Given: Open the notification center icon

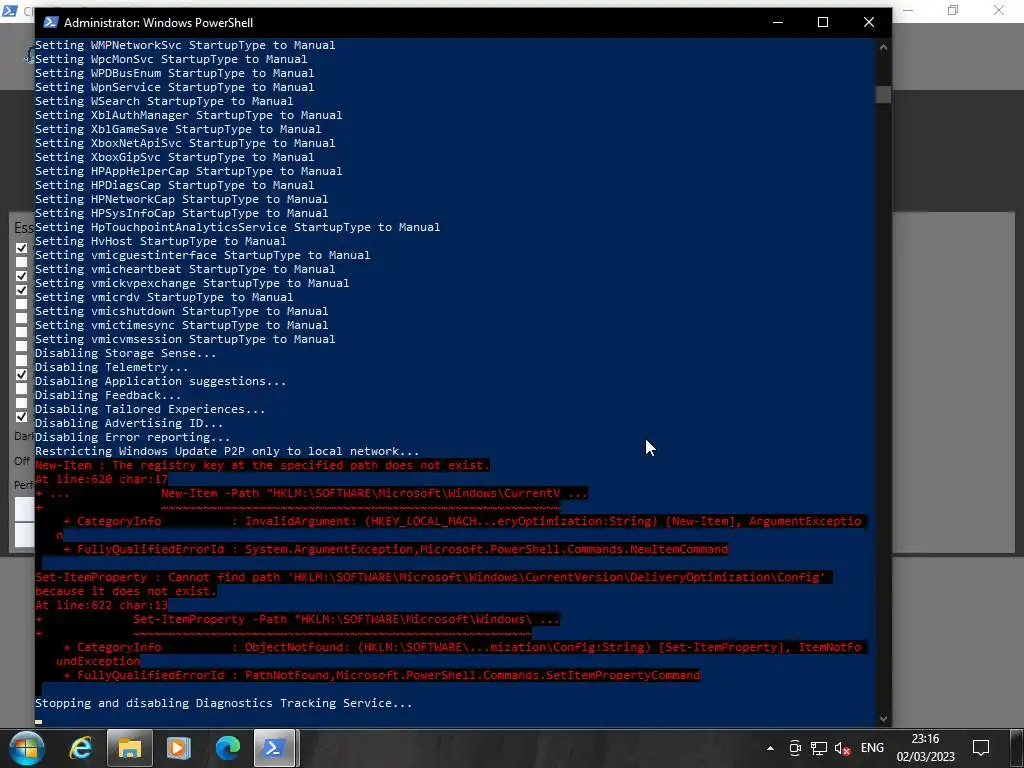Looking at the screenshot, I should pyautogui.click(x=981, y=748).
